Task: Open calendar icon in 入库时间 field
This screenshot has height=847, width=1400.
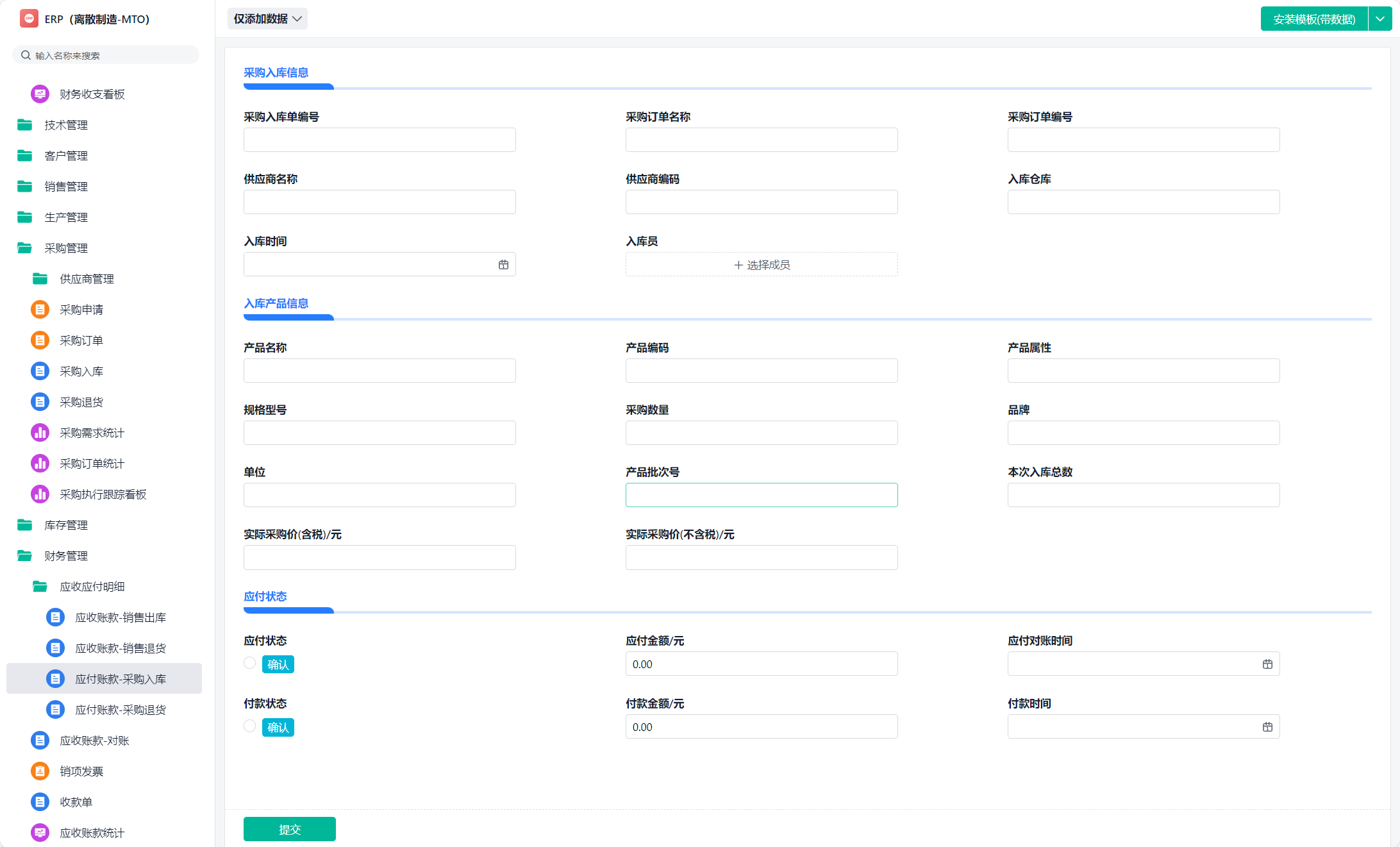Action: (503, 265)
